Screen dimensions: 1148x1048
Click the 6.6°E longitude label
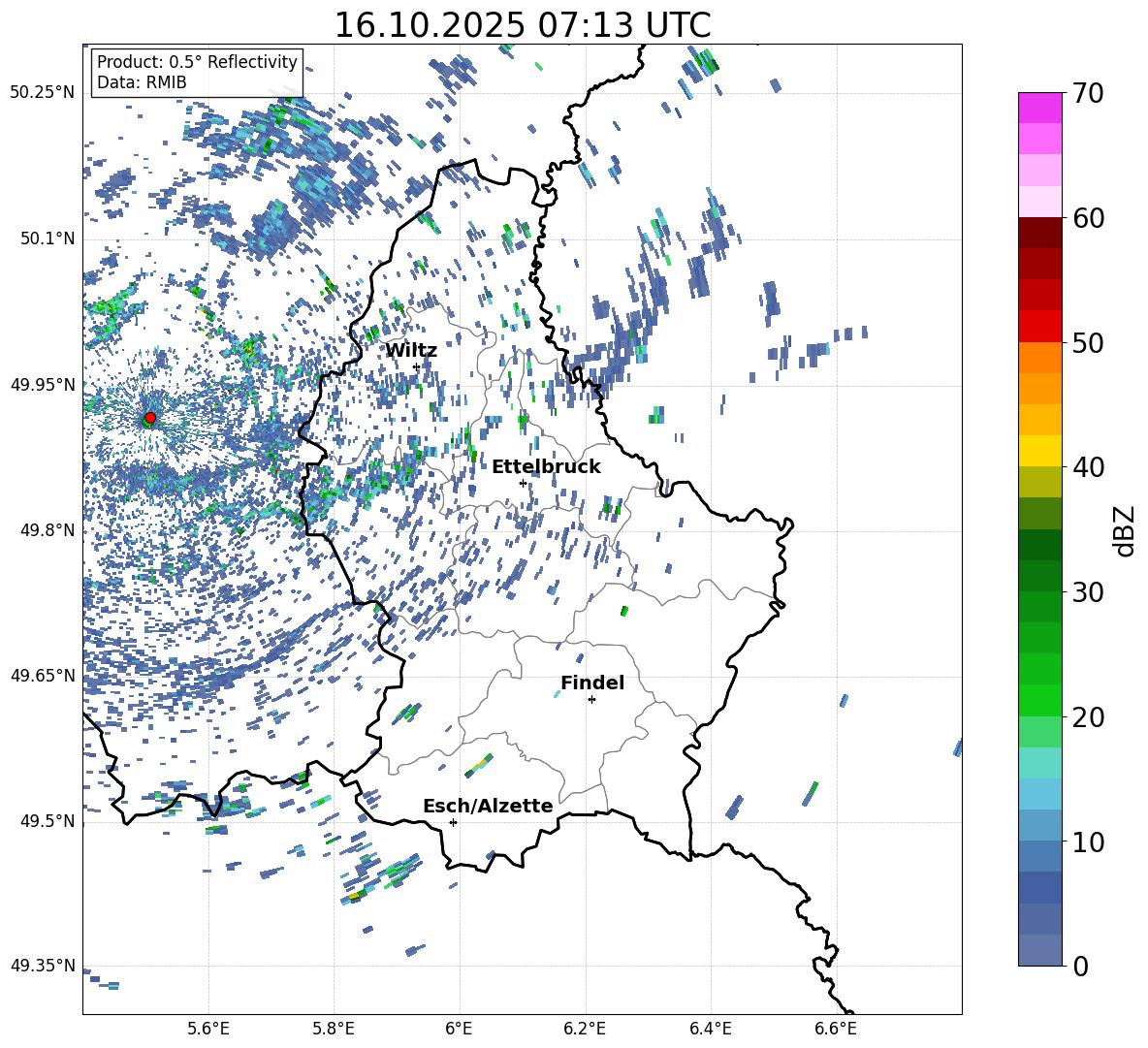pos(836,1029)
